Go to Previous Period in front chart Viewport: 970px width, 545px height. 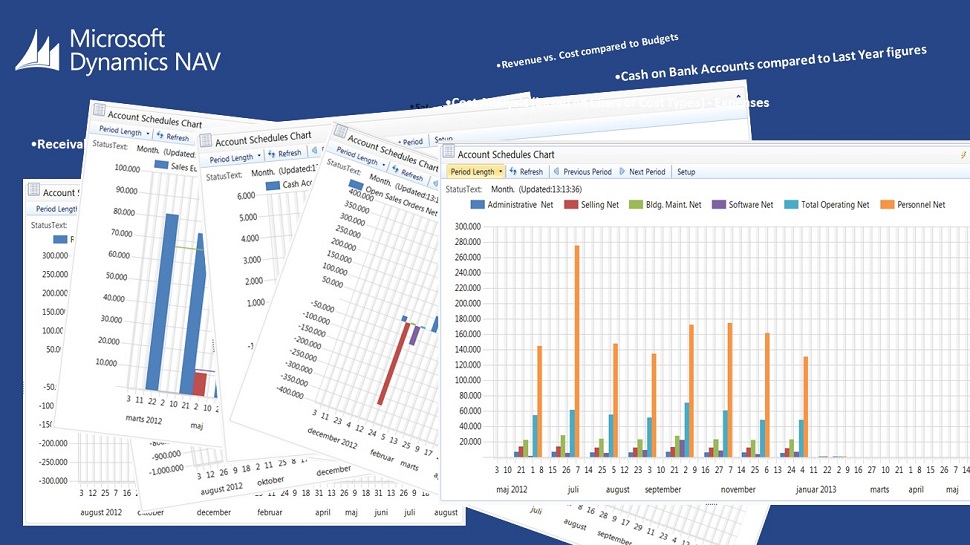tap(582, 171)
